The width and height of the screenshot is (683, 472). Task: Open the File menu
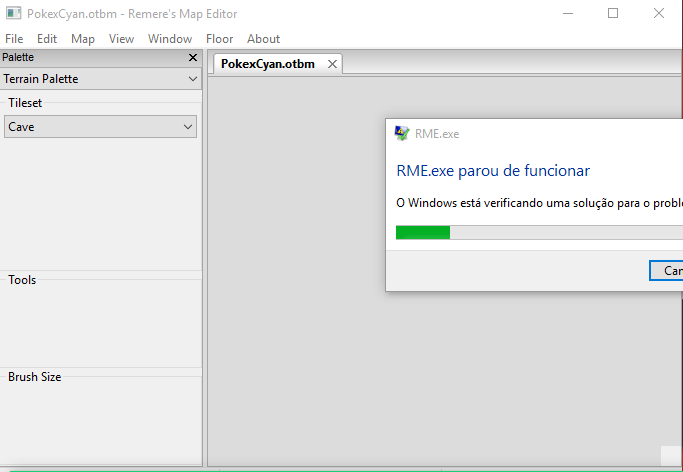click(14, 39)
